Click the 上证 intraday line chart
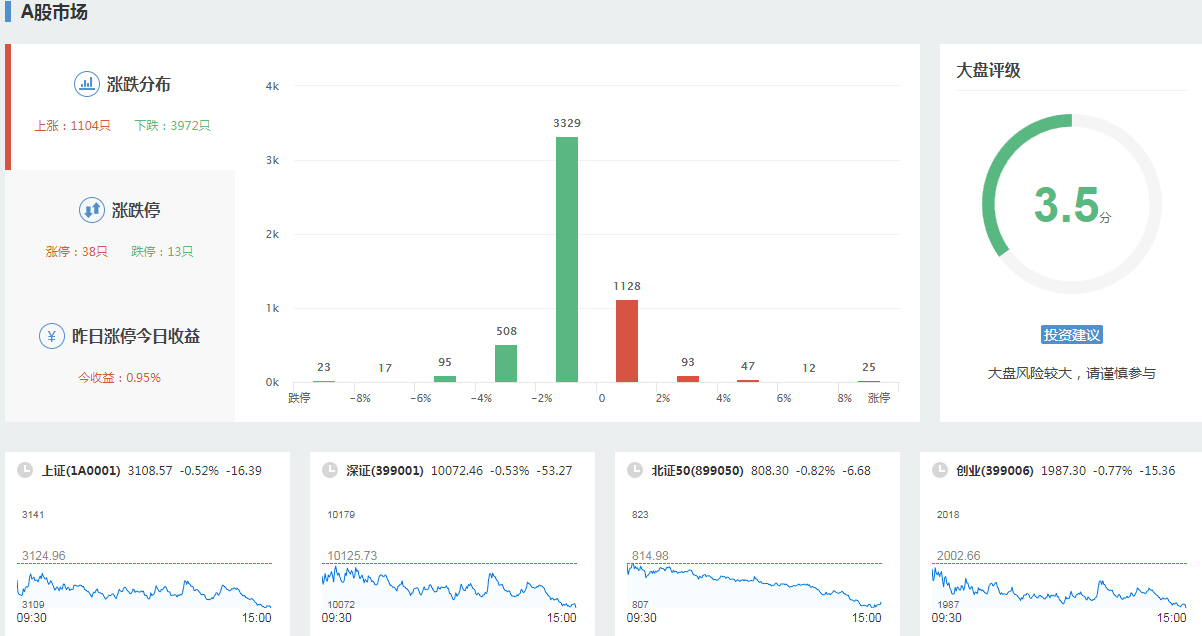Screen dimensions: 1202x636 (x=145, y=588)
